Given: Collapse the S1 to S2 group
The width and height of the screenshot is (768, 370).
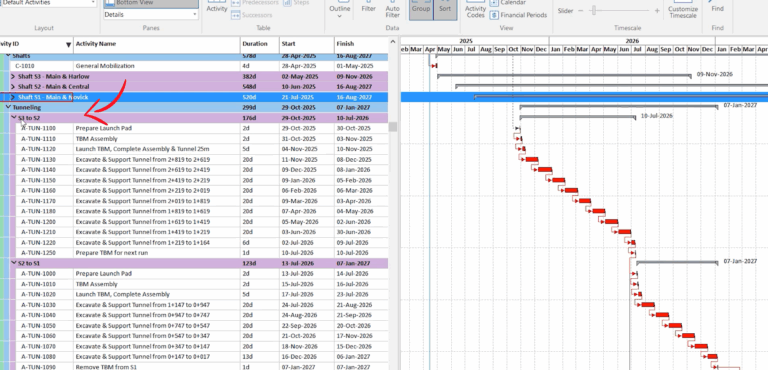Looking at the screenshot, I should [14, 118].
